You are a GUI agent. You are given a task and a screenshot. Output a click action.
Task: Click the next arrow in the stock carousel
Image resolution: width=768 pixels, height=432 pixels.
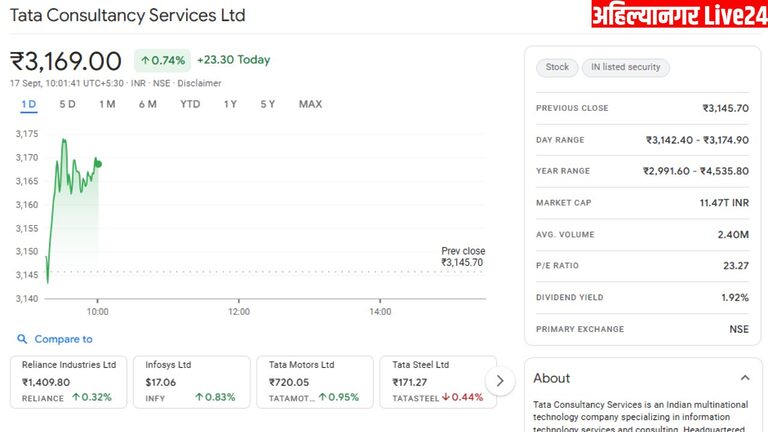[500, 380]
